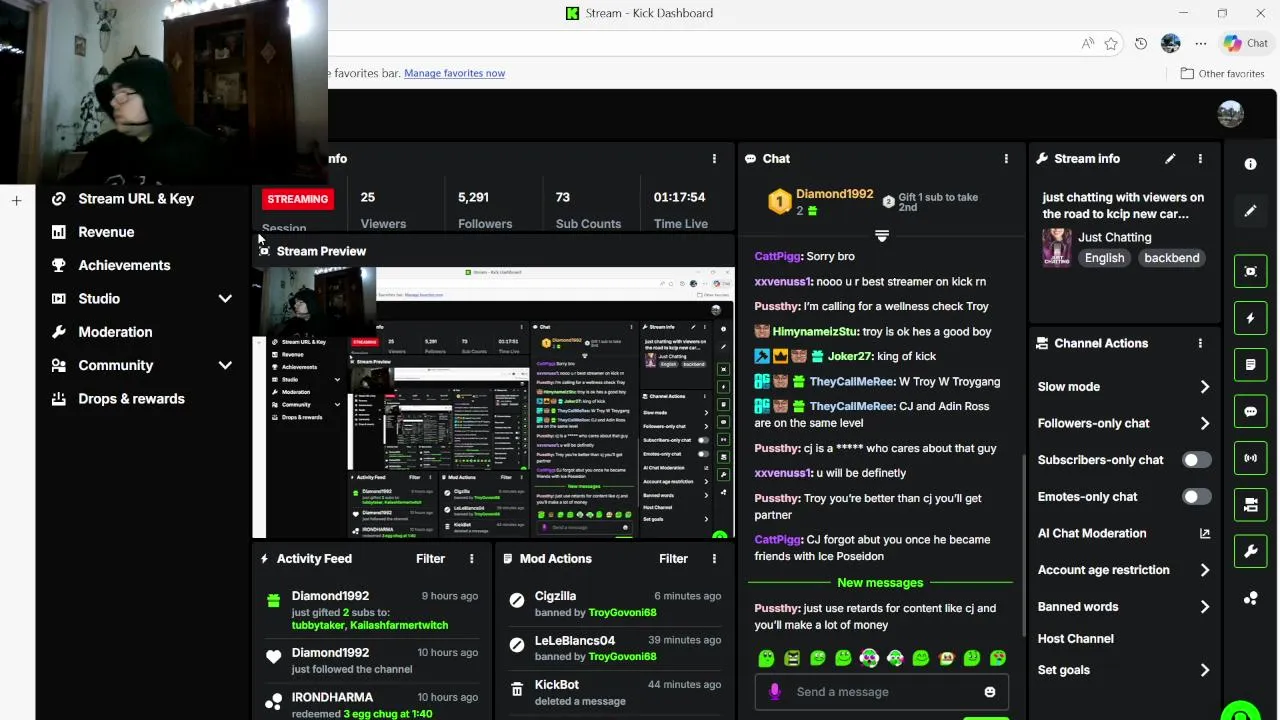Open AI Chat Moderation external link
This screenshot has height=720, width=1280.
[x=1204, y=533]
